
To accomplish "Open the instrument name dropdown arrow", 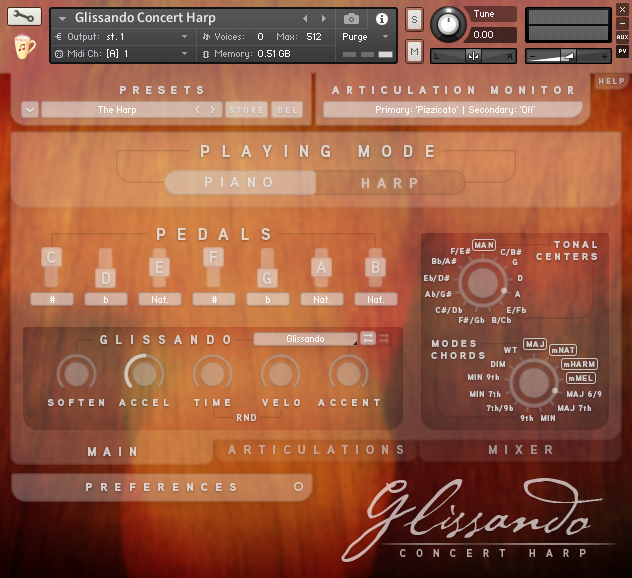I will coord(62,19).
